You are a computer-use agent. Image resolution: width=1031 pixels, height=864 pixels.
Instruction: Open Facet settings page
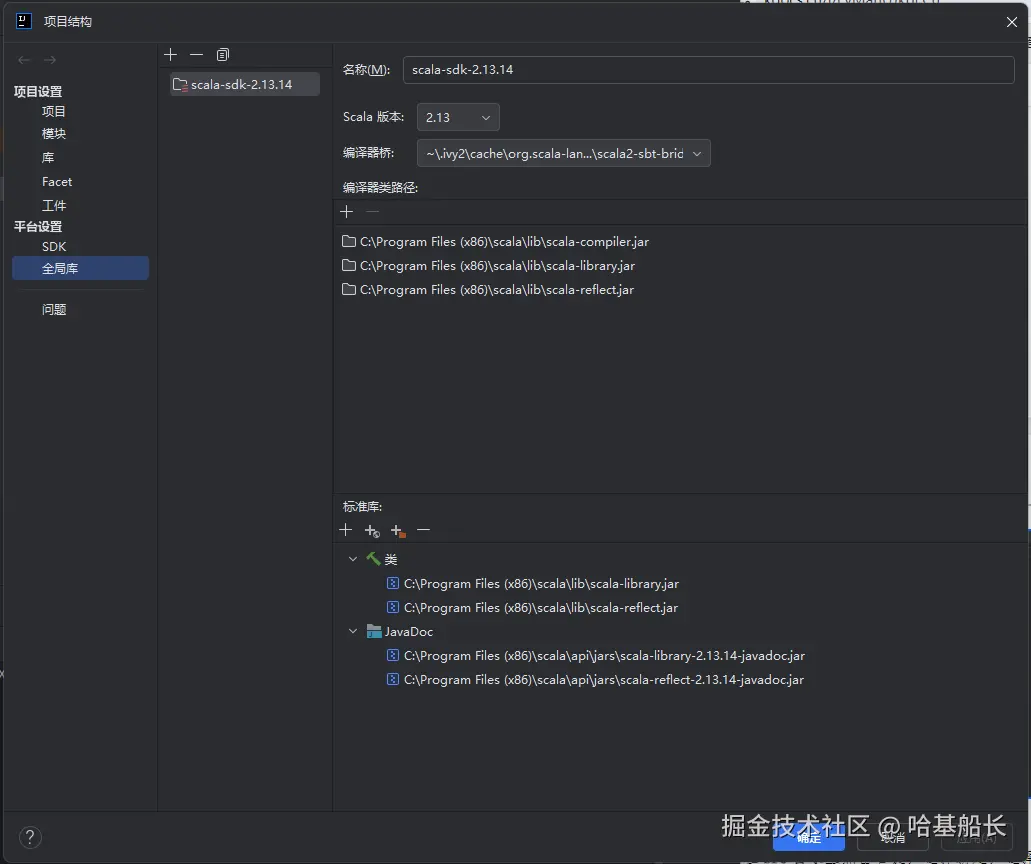(57, 181)
